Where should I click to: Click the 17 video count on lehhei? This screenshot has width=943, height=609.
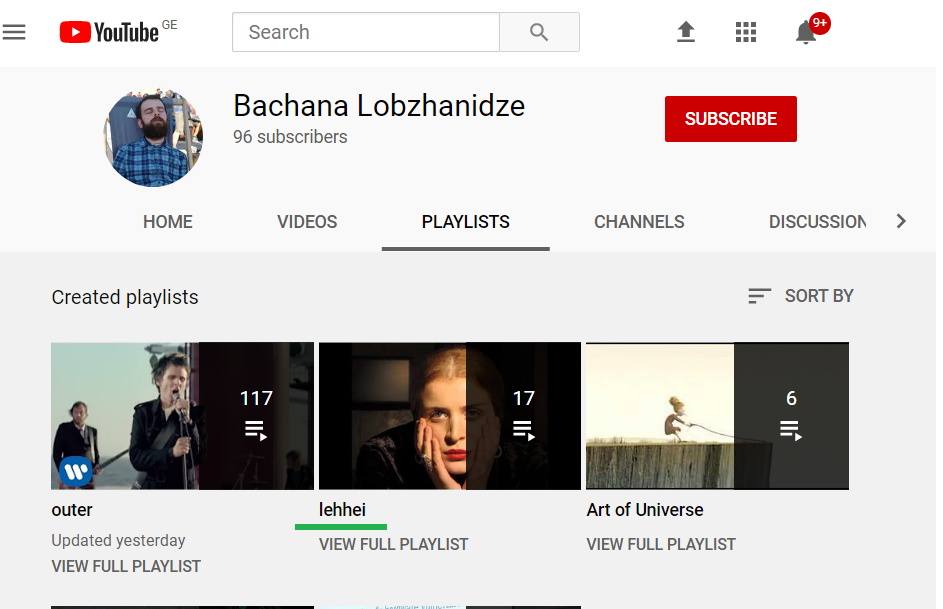tap(524, 398)
